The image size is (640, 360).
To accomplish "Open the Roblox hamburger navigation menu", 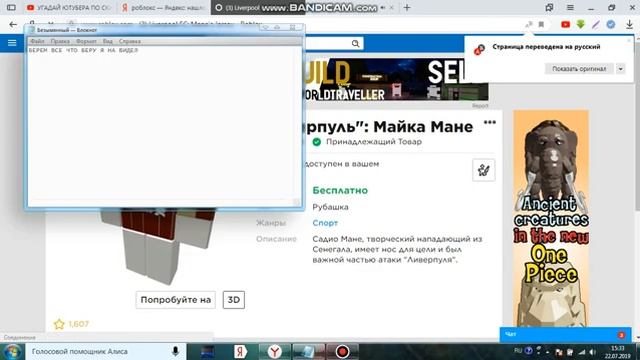I will pos(12,43).
